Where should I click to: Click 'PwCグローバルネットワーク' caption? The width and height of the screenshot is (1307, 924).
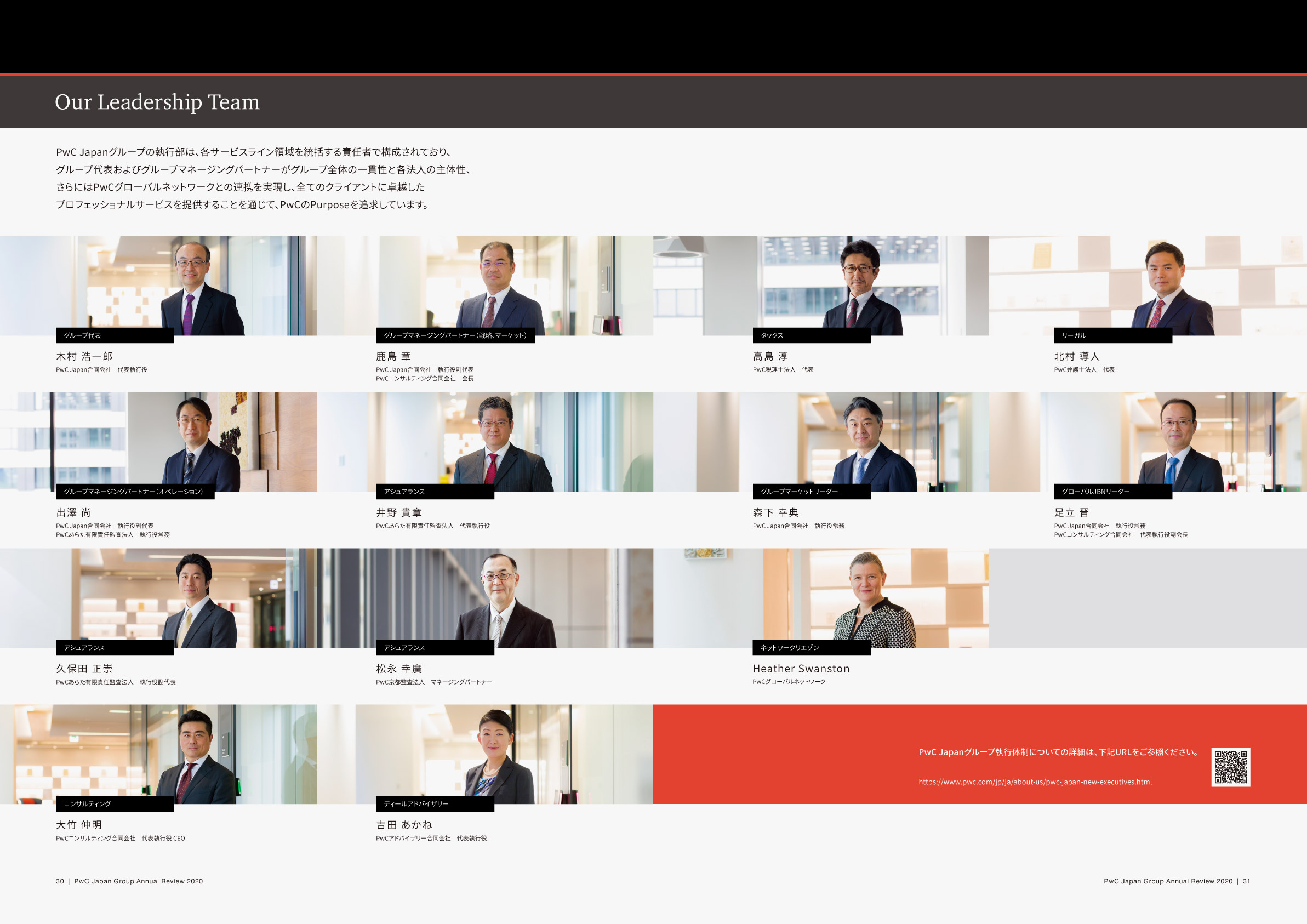(x=789, y=681)
